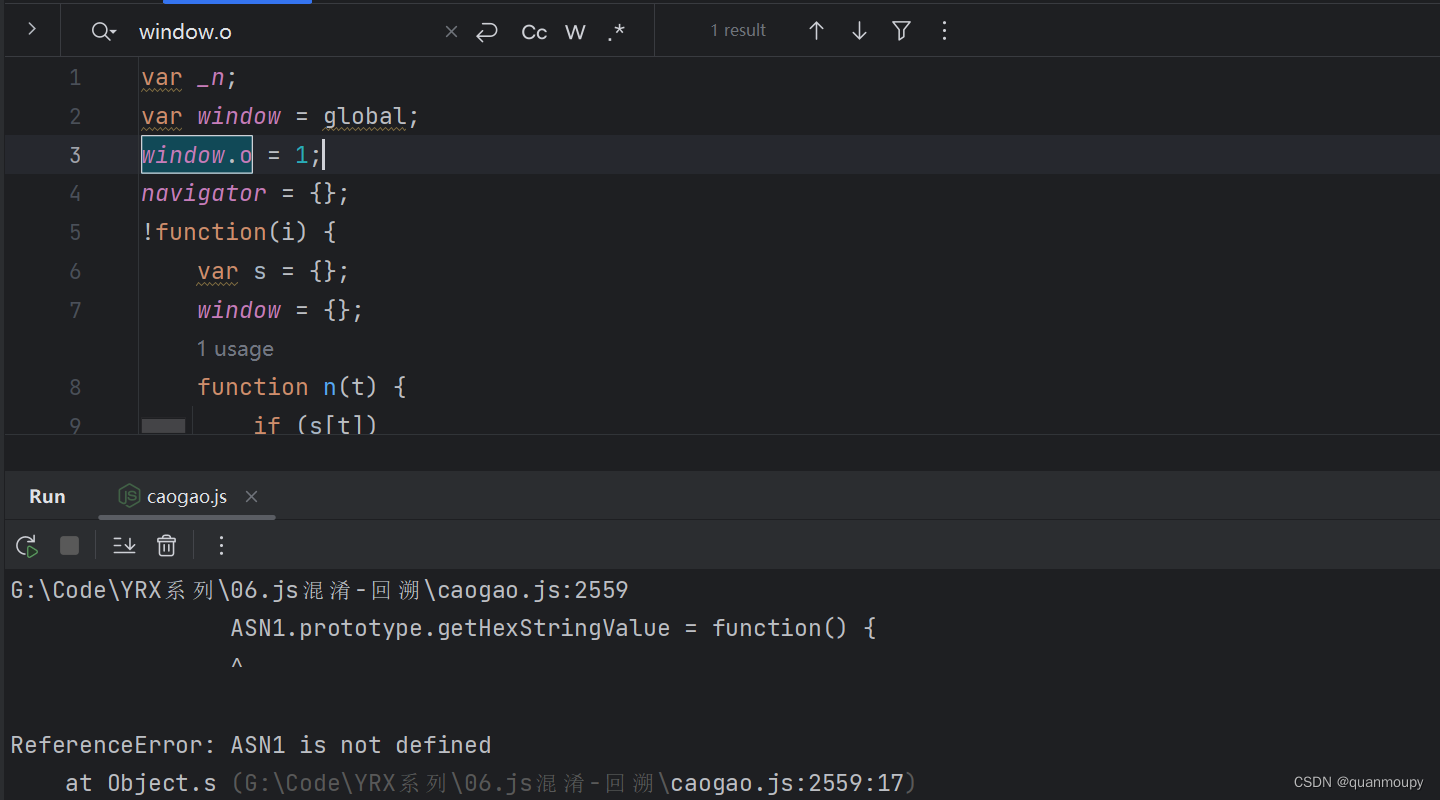1440x800 pixels.
Task: Toggle Regex (.*) search option
Action: 616,32
